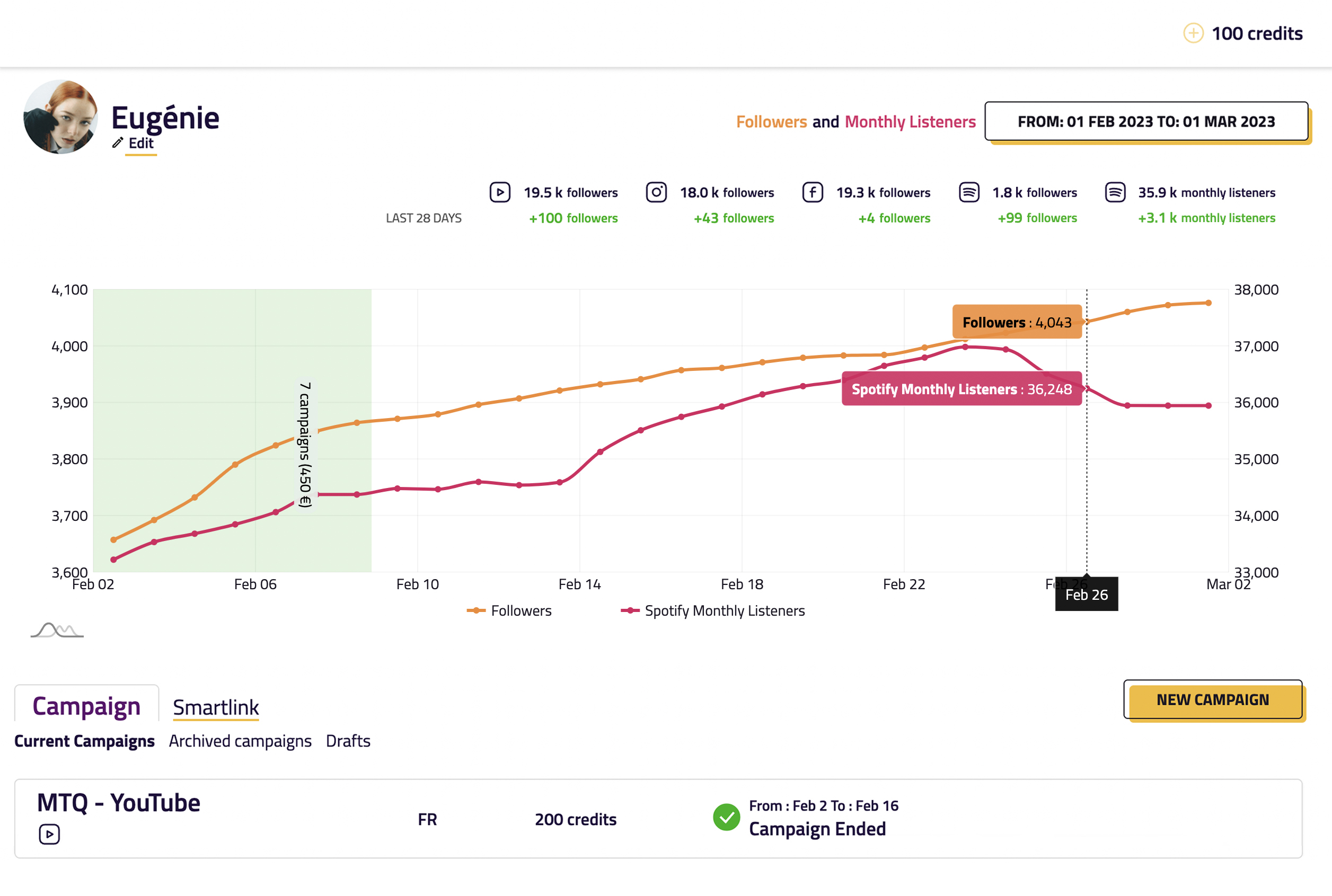Click the pencil Edit icon
The image size is (1332, 896).
118,143
